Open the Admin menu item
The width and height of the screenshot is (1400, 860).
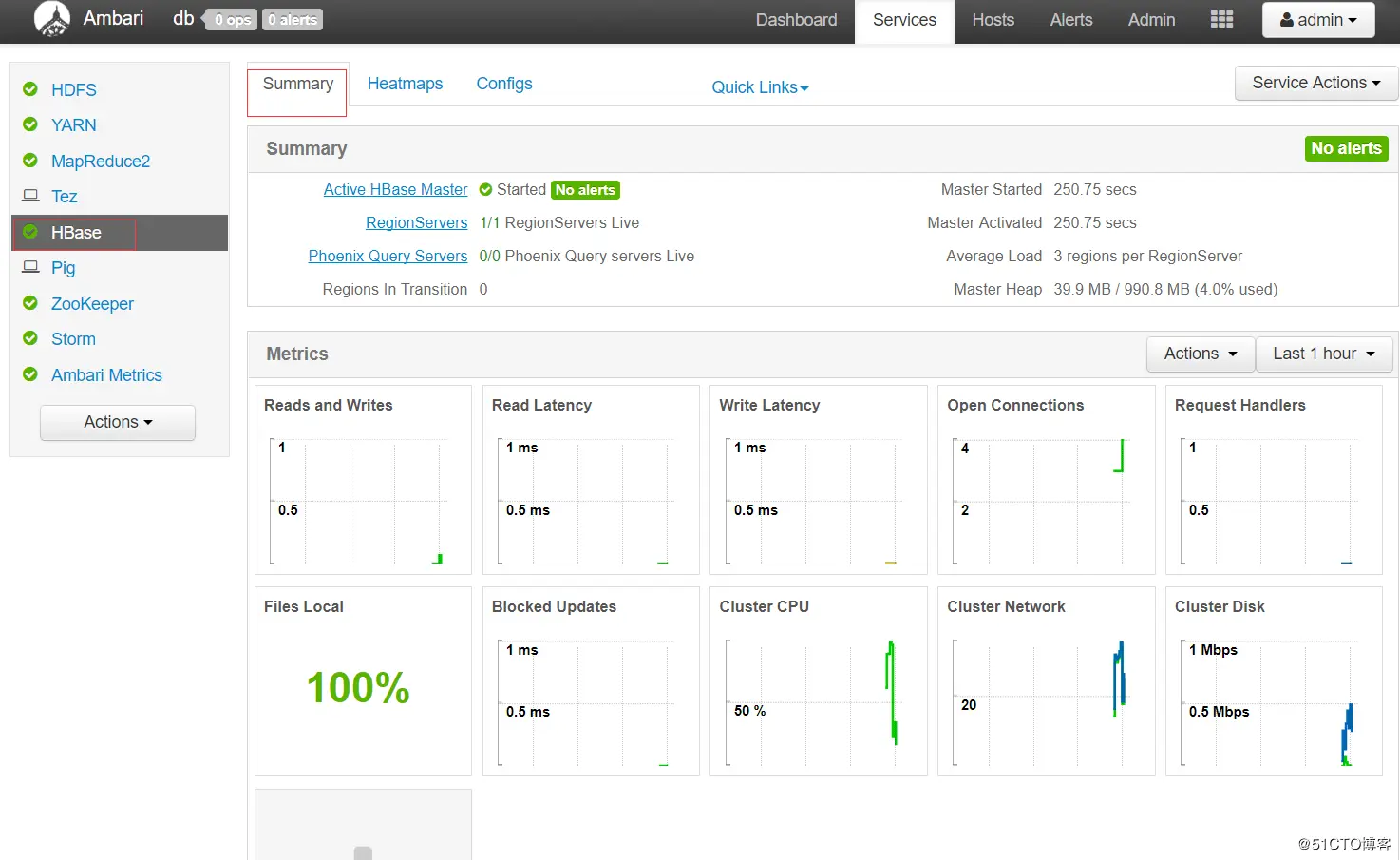(x=1151, y=20)
